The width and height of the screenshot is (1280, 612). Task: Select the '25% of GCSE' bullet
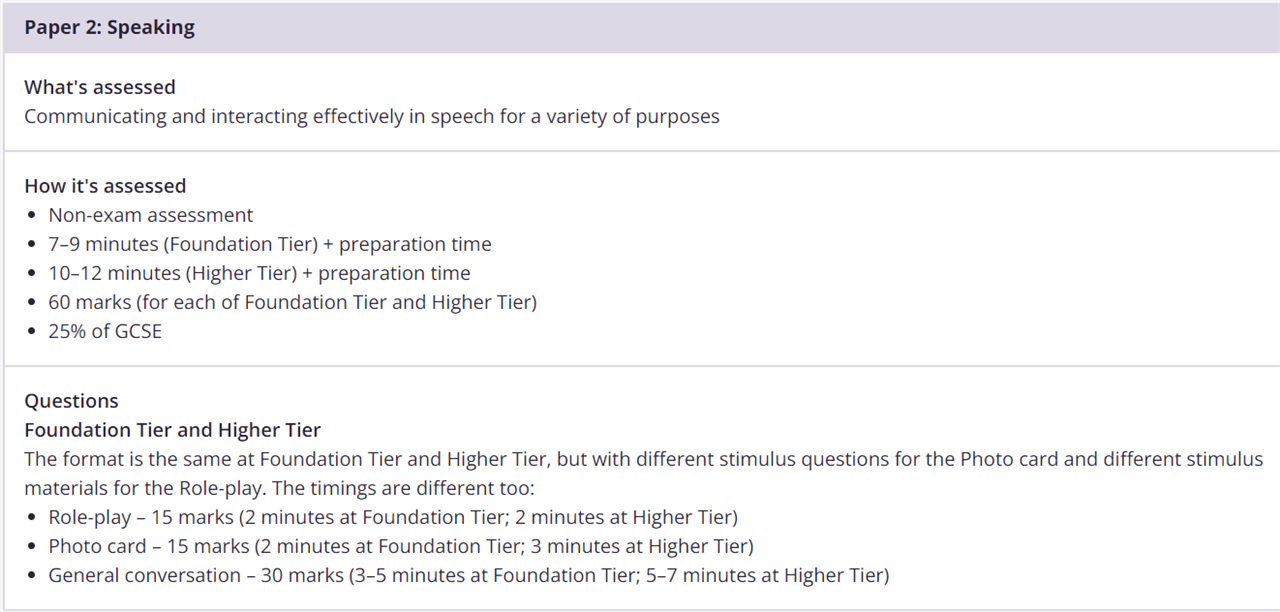(x=105, y=331)
